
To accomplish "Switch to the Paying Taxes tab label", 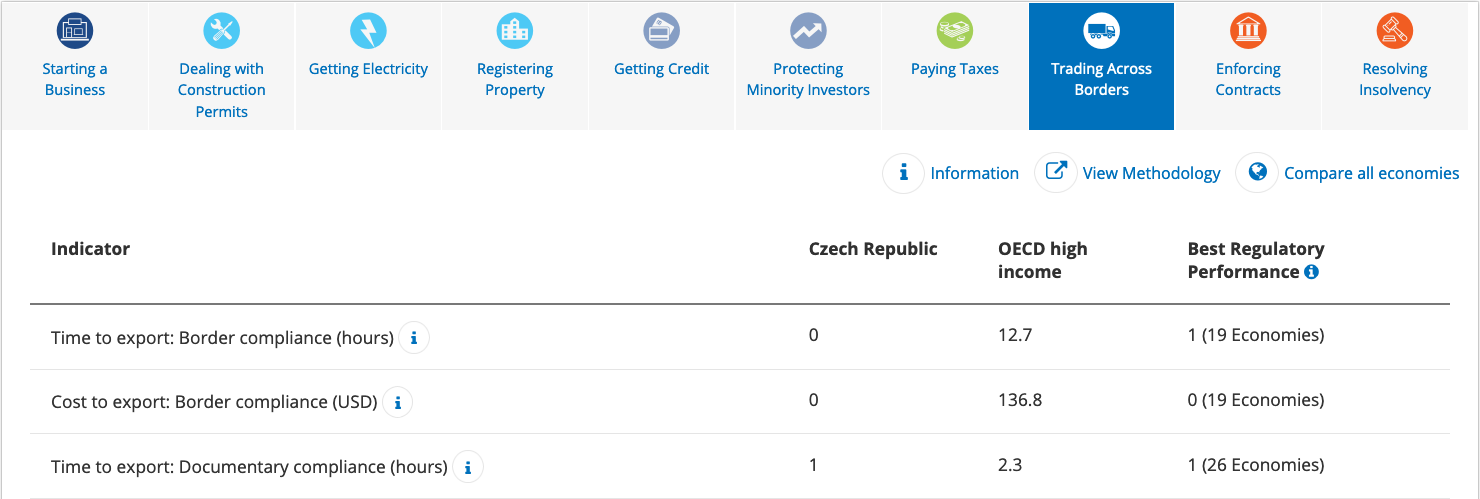I will (x=955, y=69).
